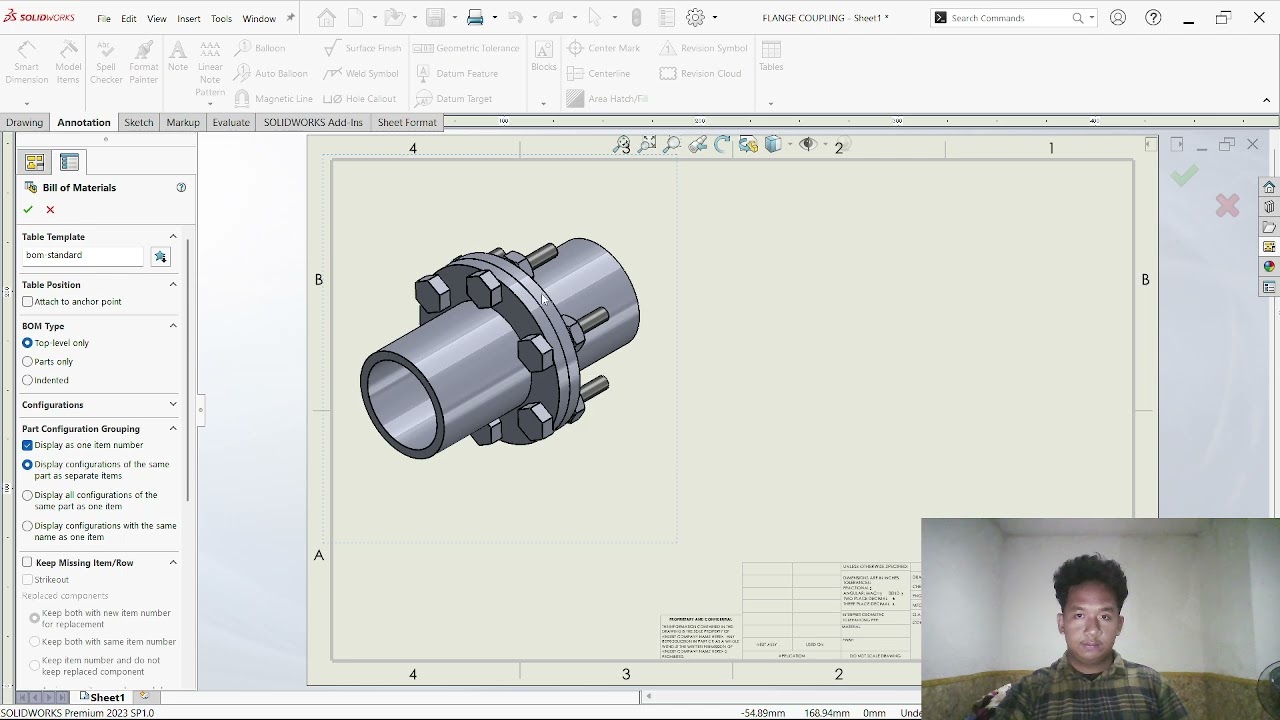
Task: Expand Configurations section
Action: (173, 405)
